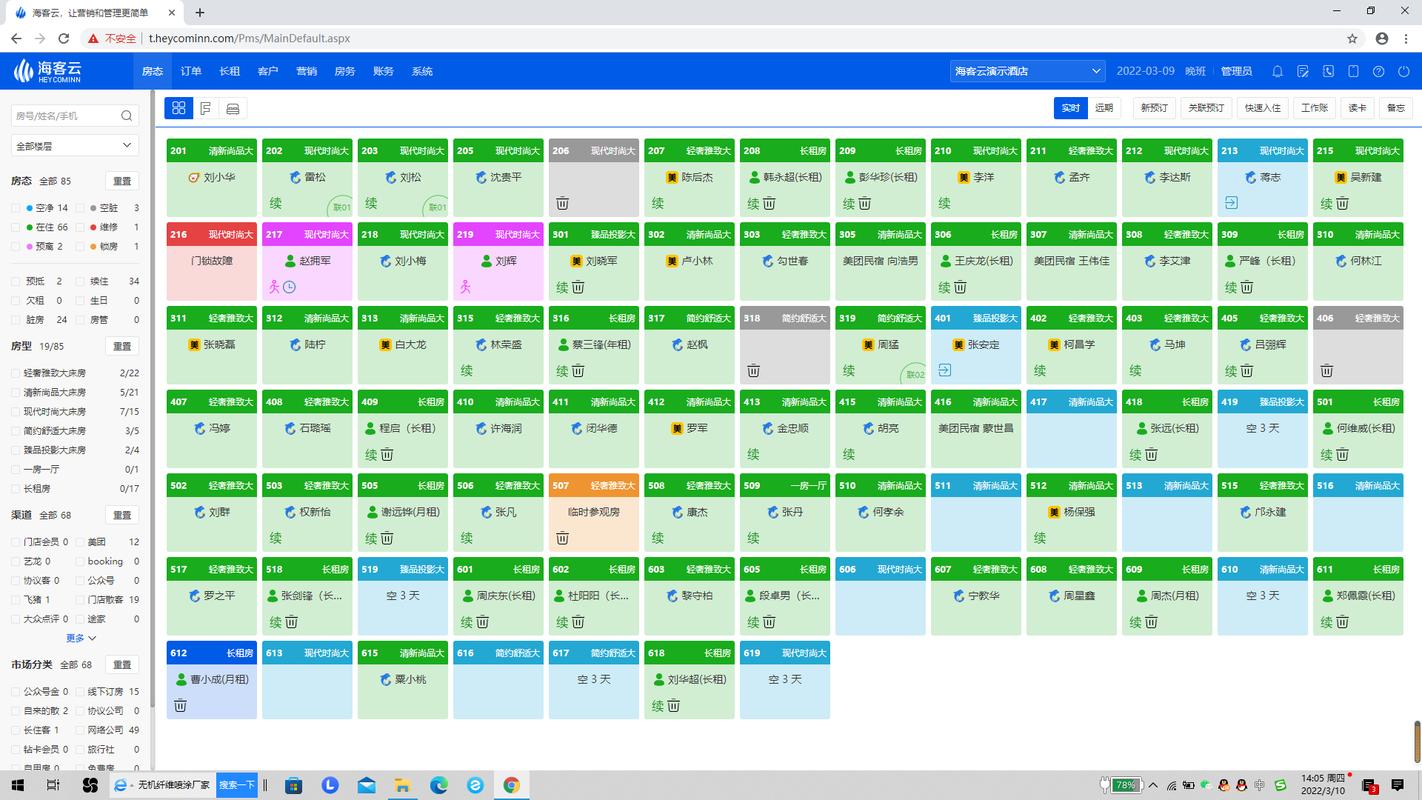Expand 更多 channel options

(81, 638)
